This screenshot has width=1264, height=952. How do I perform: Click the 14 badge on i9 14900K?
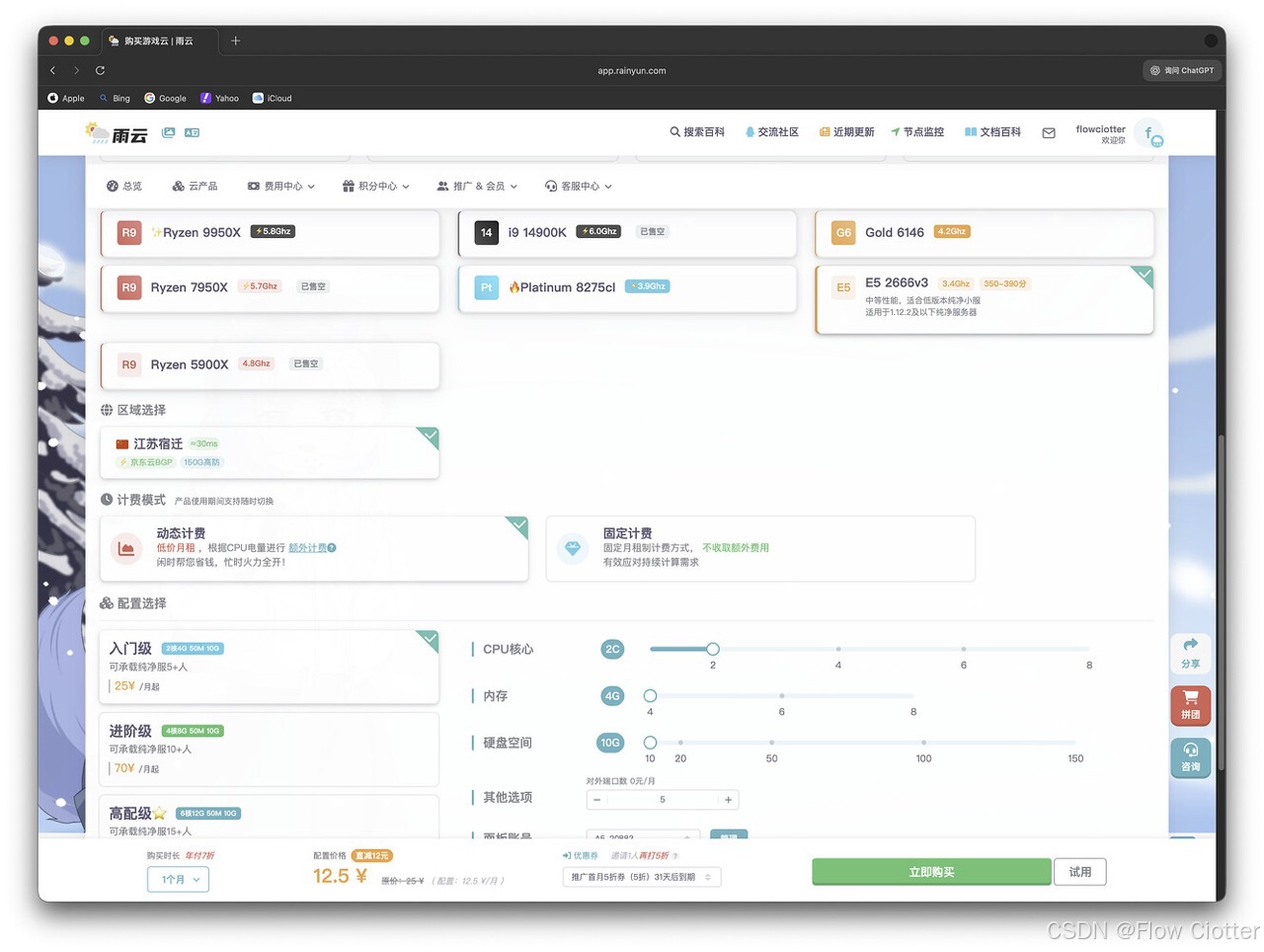[487, 233]
